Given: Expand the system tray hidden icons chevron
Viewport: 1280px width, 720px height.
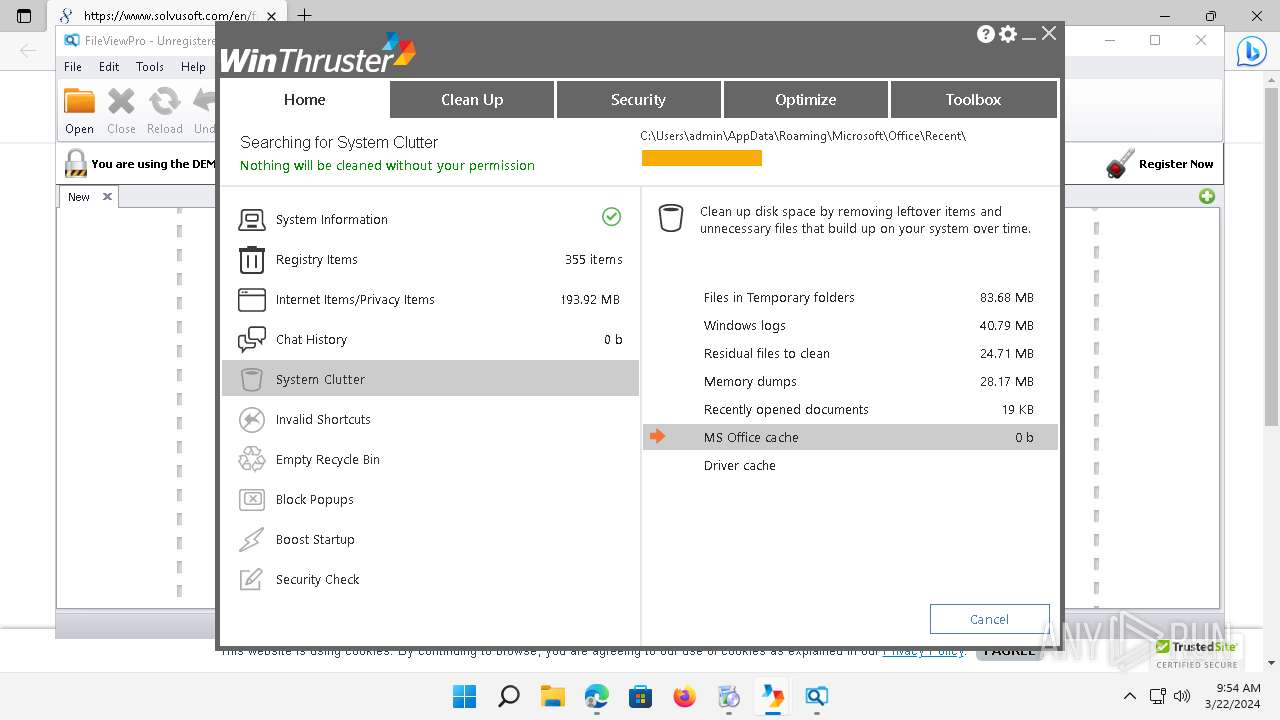Looking at the screenshot, I should click(1130, 696).
